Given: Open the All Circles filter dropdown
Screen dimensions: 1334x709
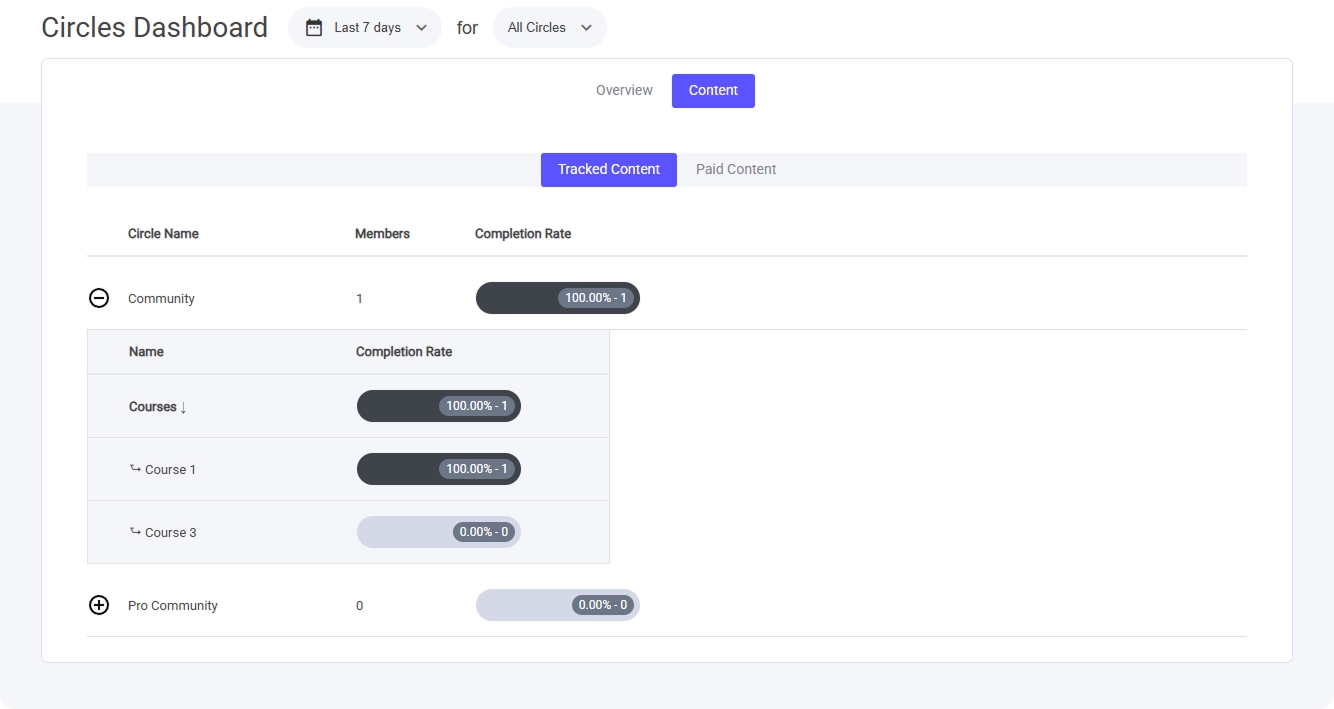Looking at the screenshot, I should point(549,28).
